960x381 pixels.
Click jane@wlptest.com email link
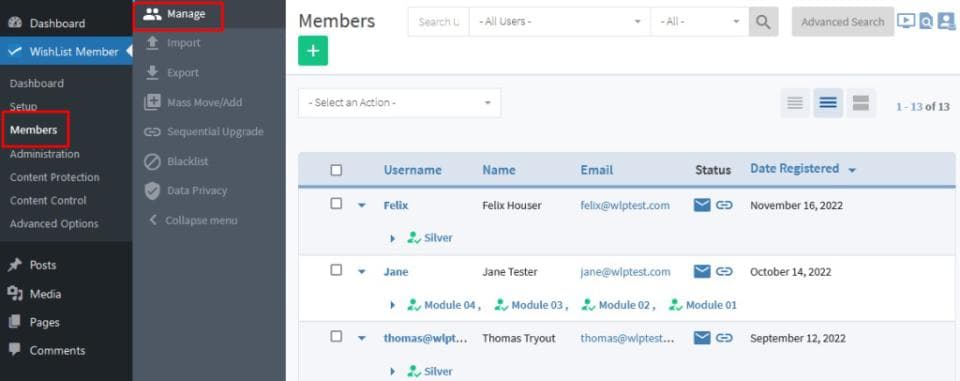click(x=625, y=271)
